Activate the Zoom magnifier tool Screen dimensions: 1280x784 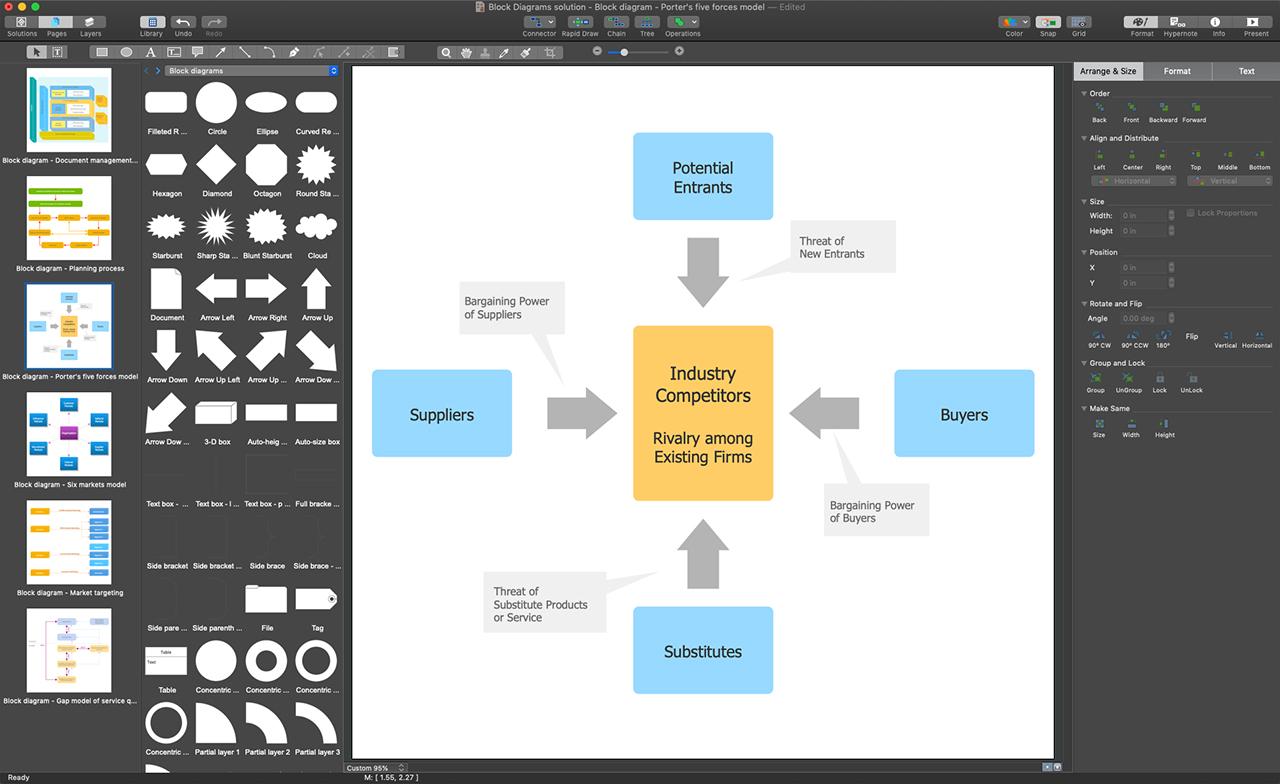[446, 52]
